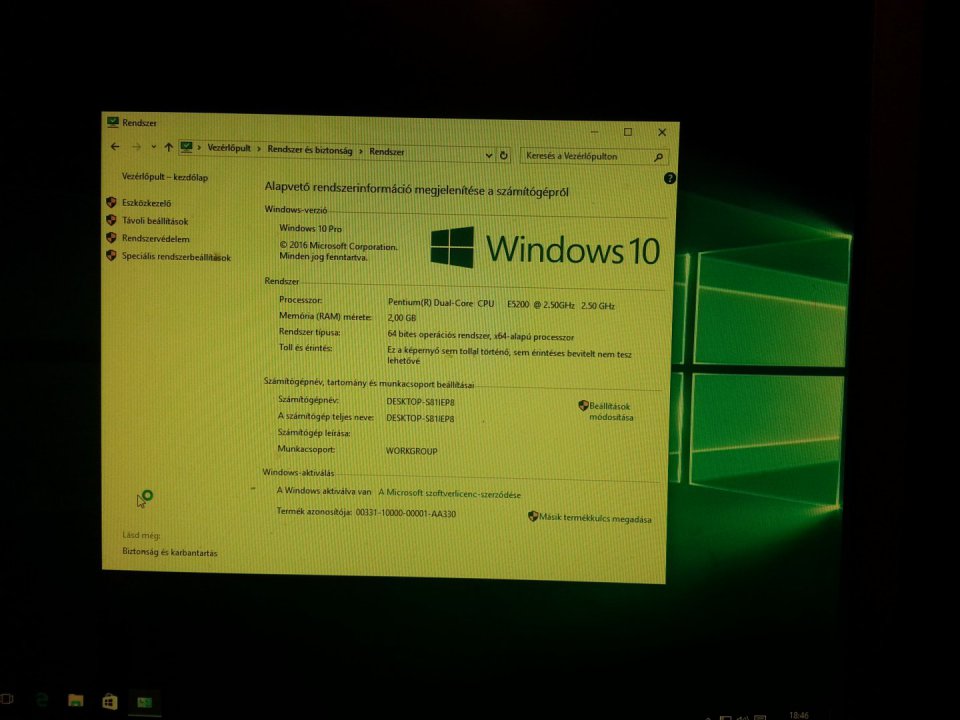The height and width of the screenshot is (720, 960).
Task: Click the final Rendszer breadcrumb in address bar
Action: click(386, 152)
